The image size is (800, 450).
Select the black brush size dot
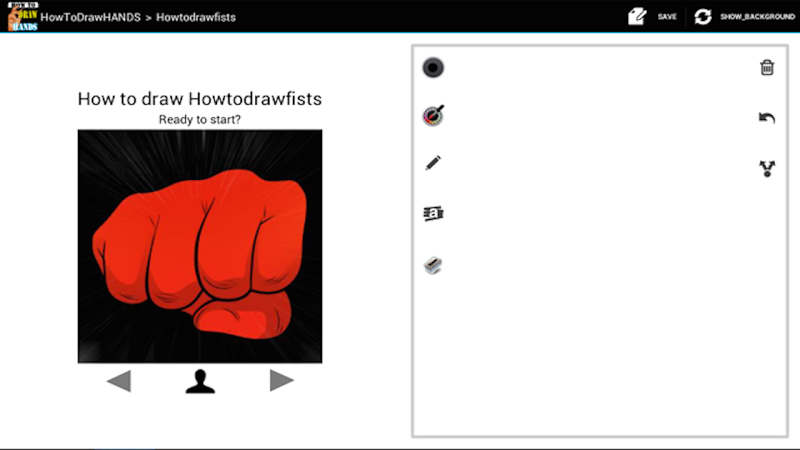[x=433, y=67]
